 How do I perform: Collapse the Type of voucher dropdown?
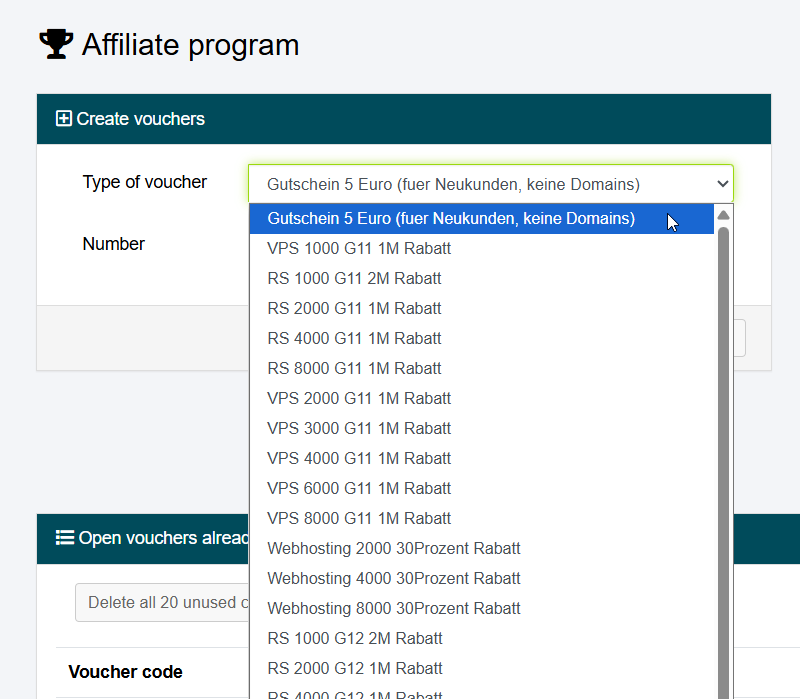tap(490, 184)
